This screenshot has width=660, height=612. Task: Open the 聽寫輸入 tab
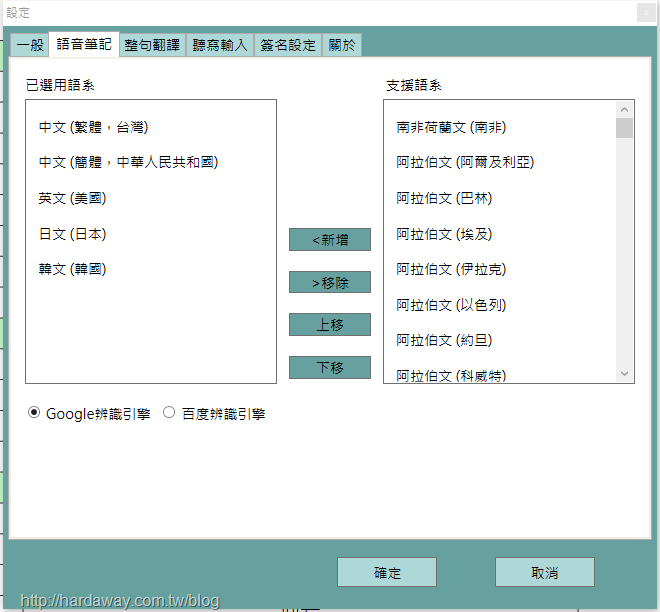[x=220, y=45]
